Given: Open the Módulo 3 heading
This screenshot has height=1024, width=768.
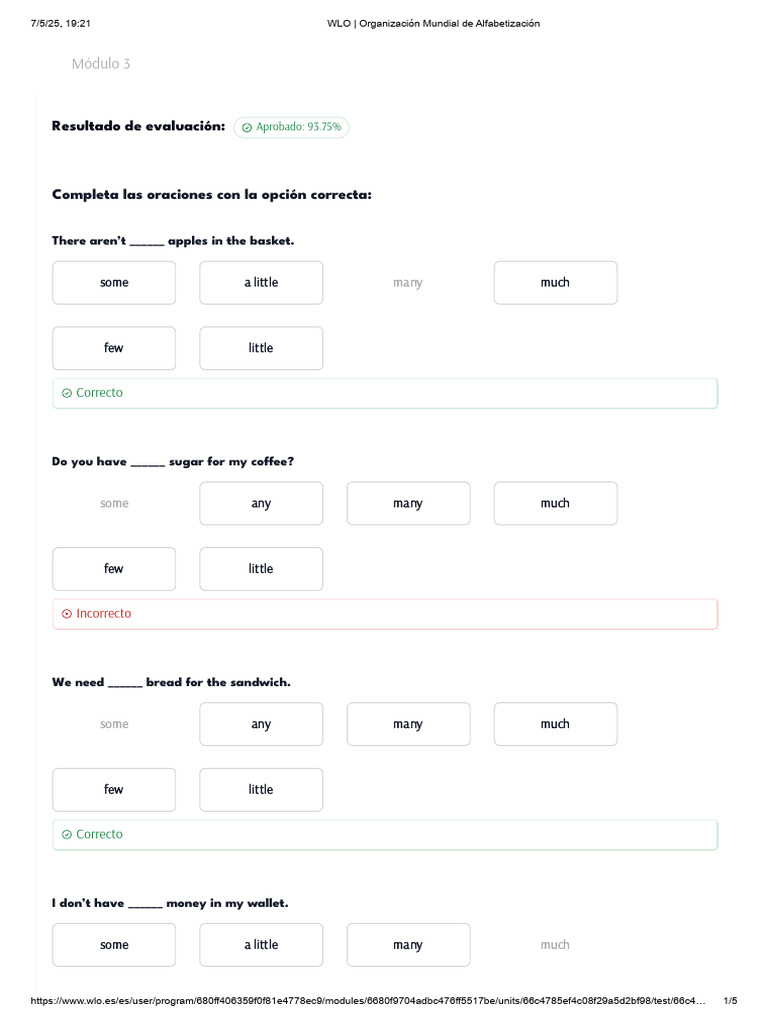Looking at the screenshot, I should [101, 64].
